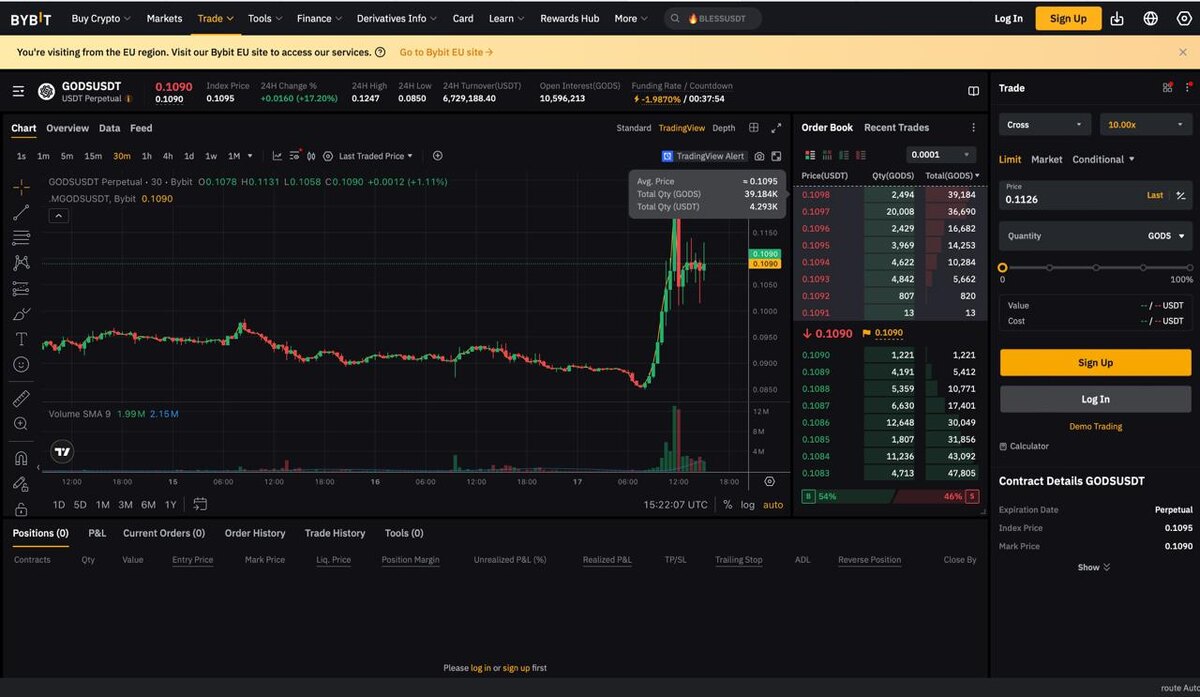Toggle the theme icon in top bar
This screenshot has width=1200, height=697.
coord(1182,18)
